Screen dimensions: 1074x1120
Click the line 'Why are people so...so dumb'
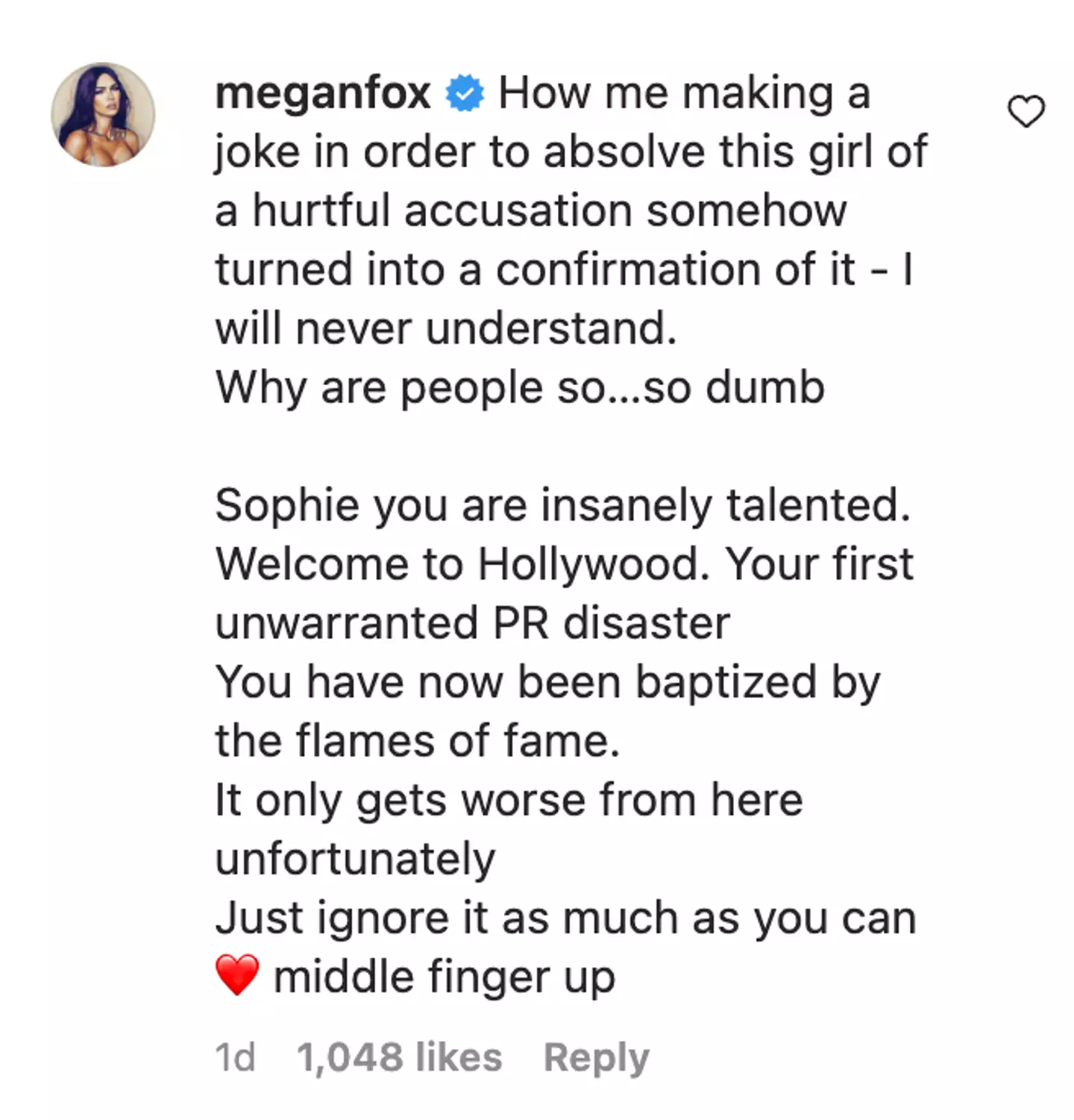[520, 387]
